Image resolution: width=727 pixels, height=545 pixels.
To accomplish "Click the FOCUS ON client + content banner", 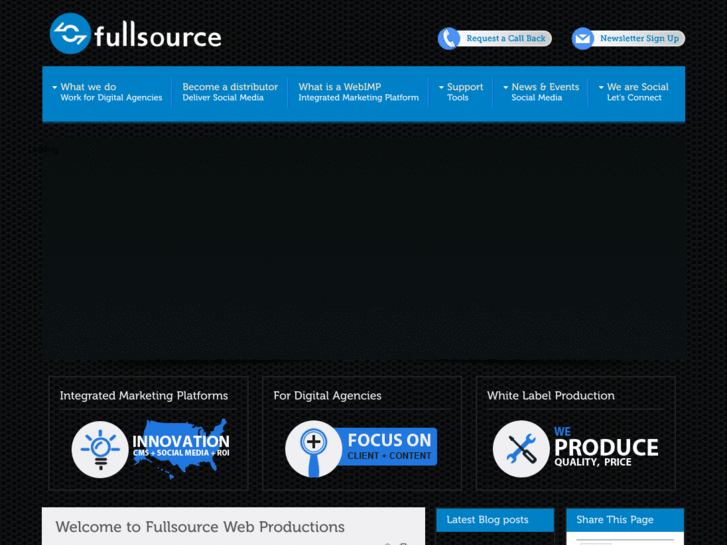I will tap(389, 447).
